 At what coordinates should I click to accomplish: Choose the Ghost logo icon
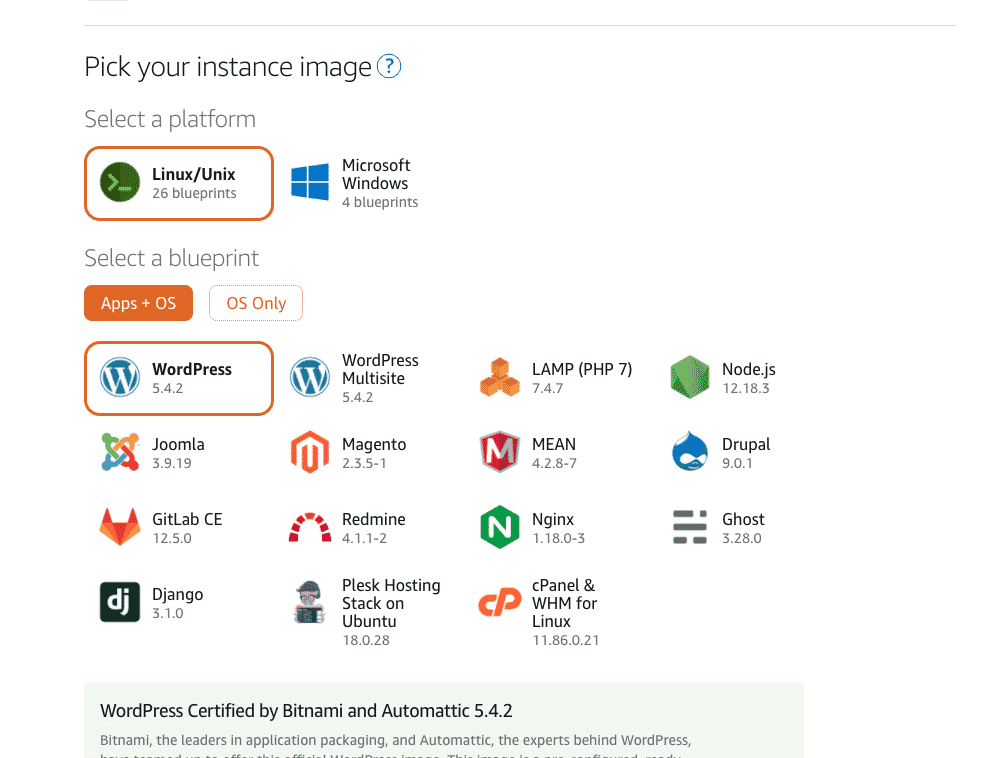coord(690,527)
